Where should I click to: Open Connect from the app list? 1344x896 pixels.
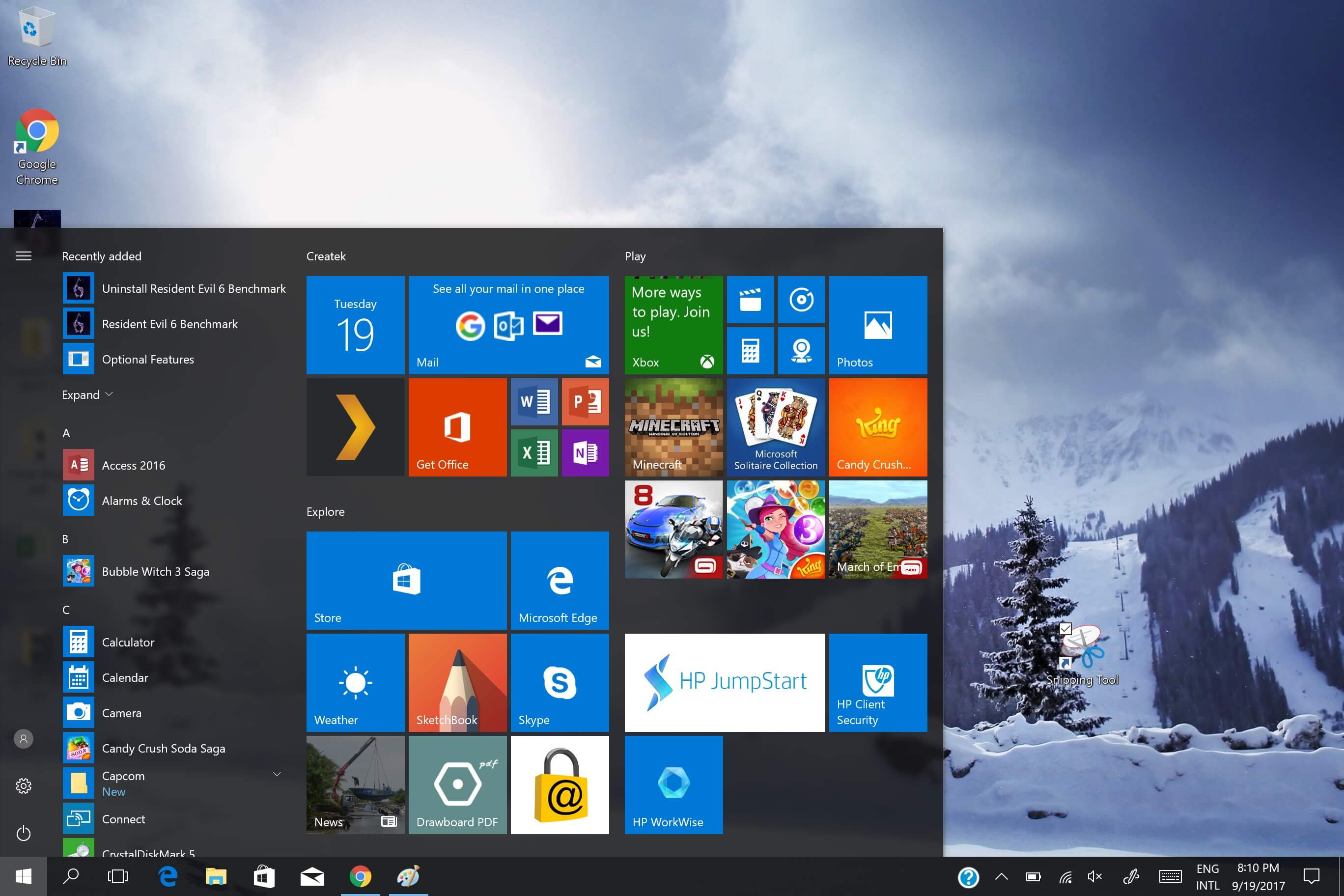click(x=175, y=819)
